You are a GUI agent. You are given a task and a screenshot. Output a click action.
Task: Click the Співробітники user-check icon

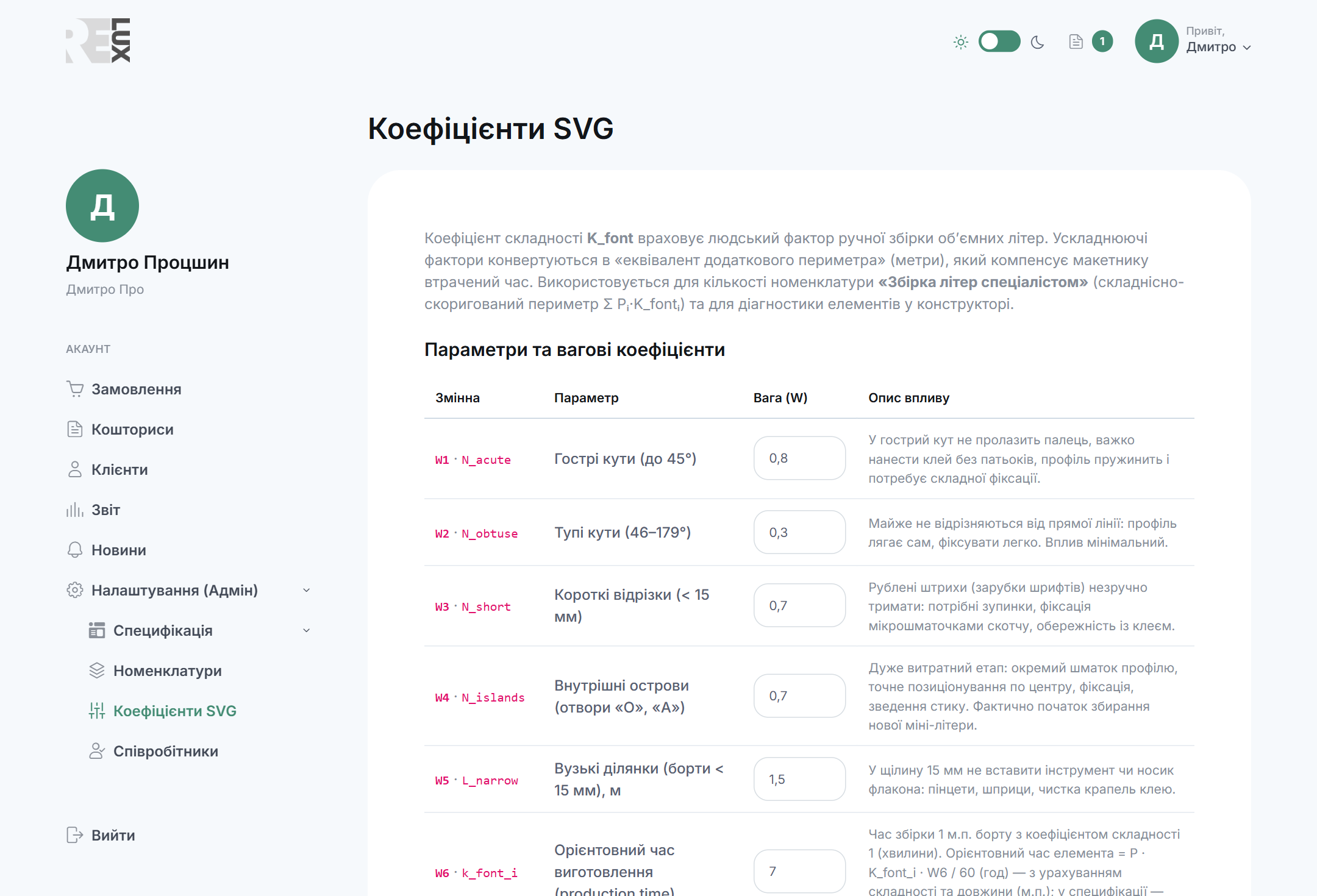(x=97, y=751)
